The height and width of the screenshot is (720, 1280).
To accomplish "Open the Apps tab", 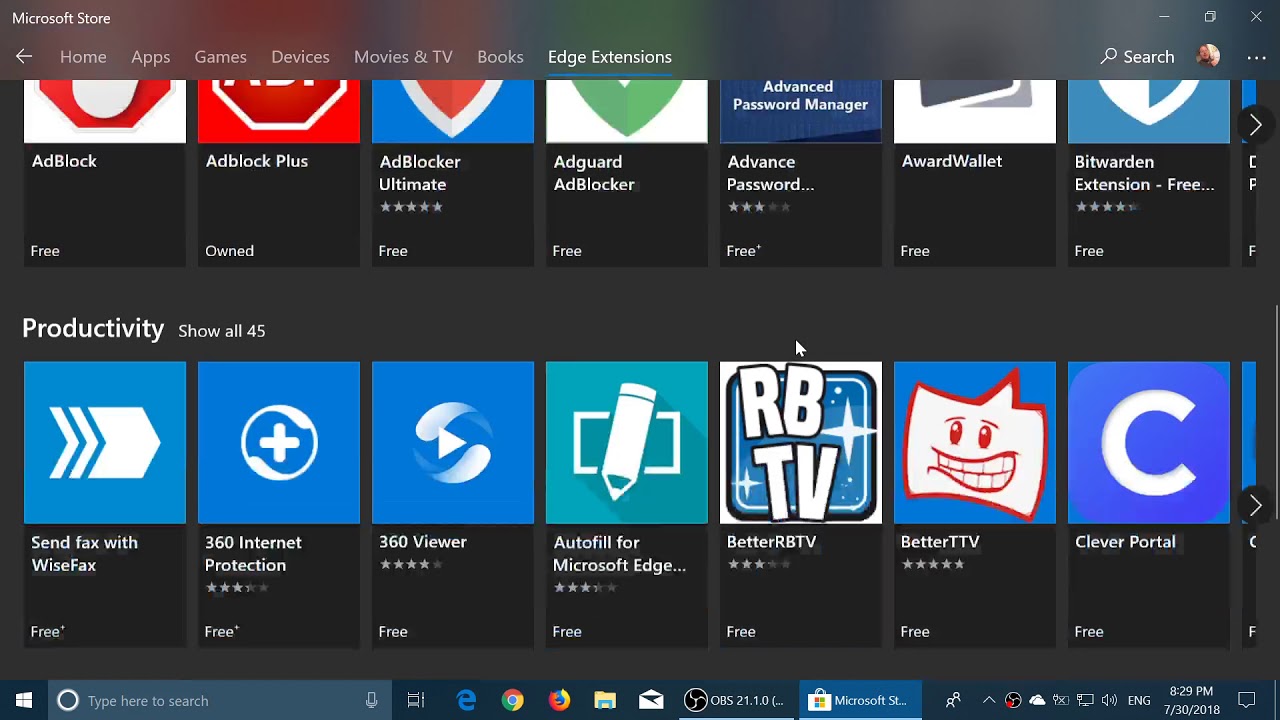I will (x=151, y=57).
